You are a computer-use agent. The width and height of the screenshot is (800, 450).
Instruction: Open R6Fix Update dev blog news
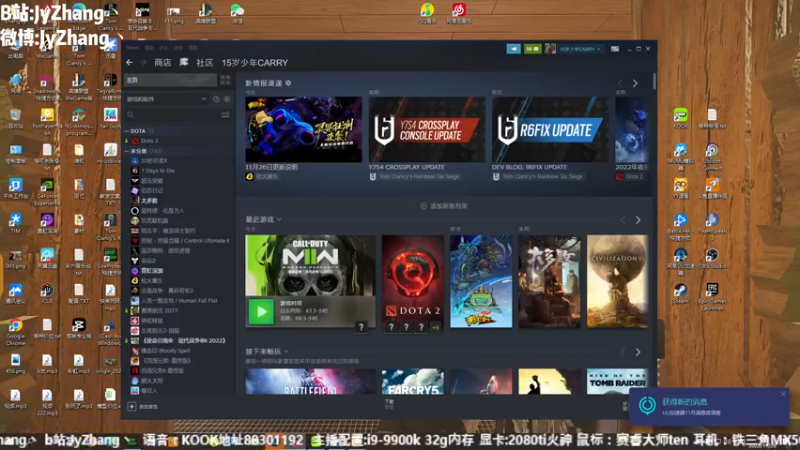tap(550, 130)
